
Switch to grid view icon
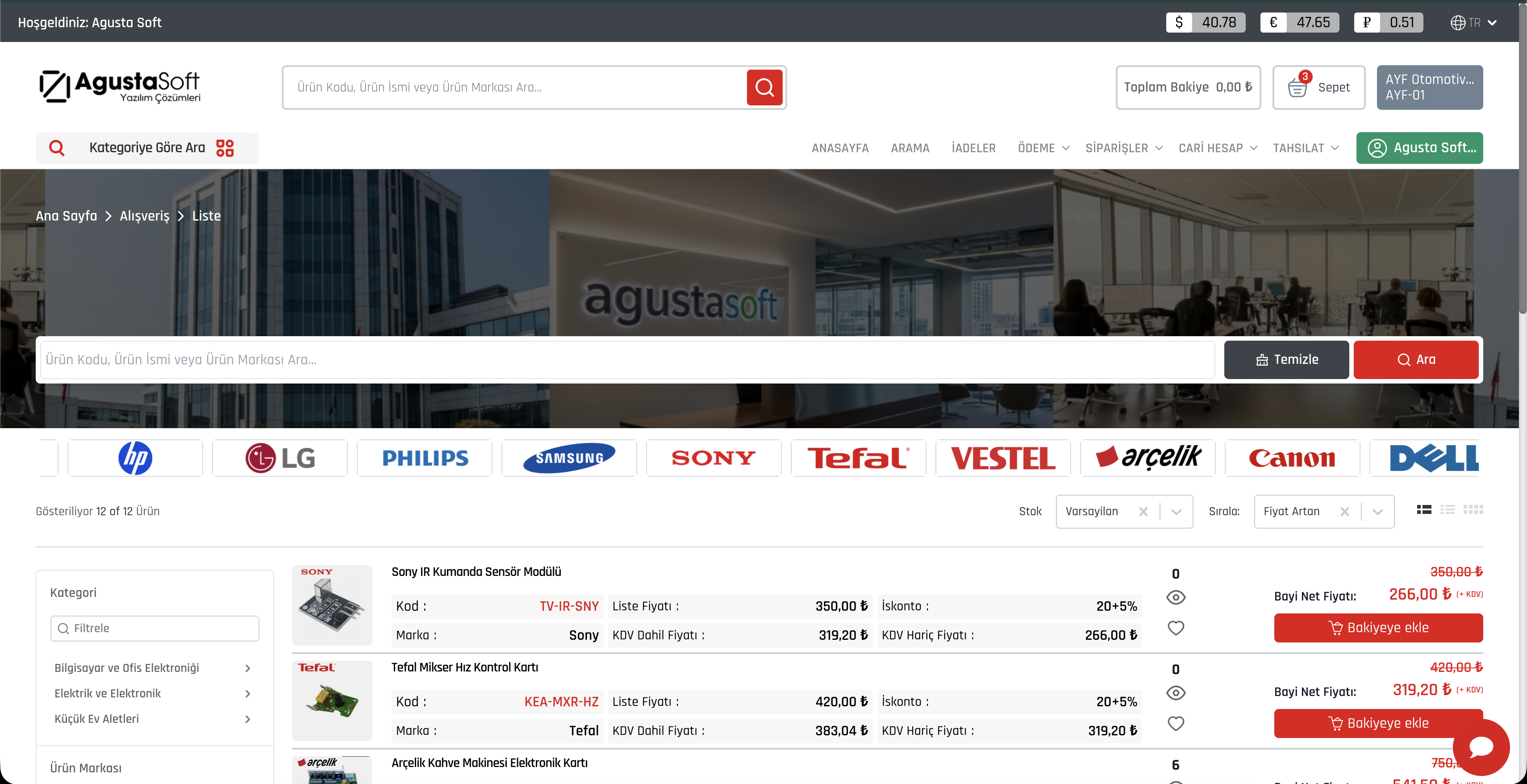pyautogui.click(x=1473, y=509)
